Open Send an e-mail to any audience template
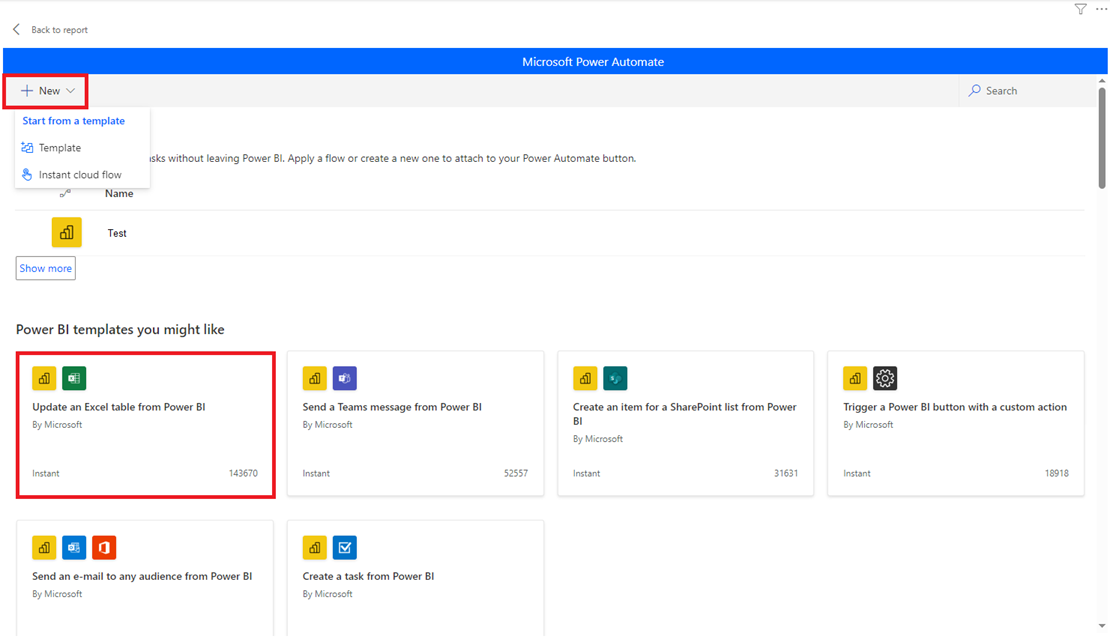Image resolution: width=1110 pixels, height=639 pixels. coord(145,579)
